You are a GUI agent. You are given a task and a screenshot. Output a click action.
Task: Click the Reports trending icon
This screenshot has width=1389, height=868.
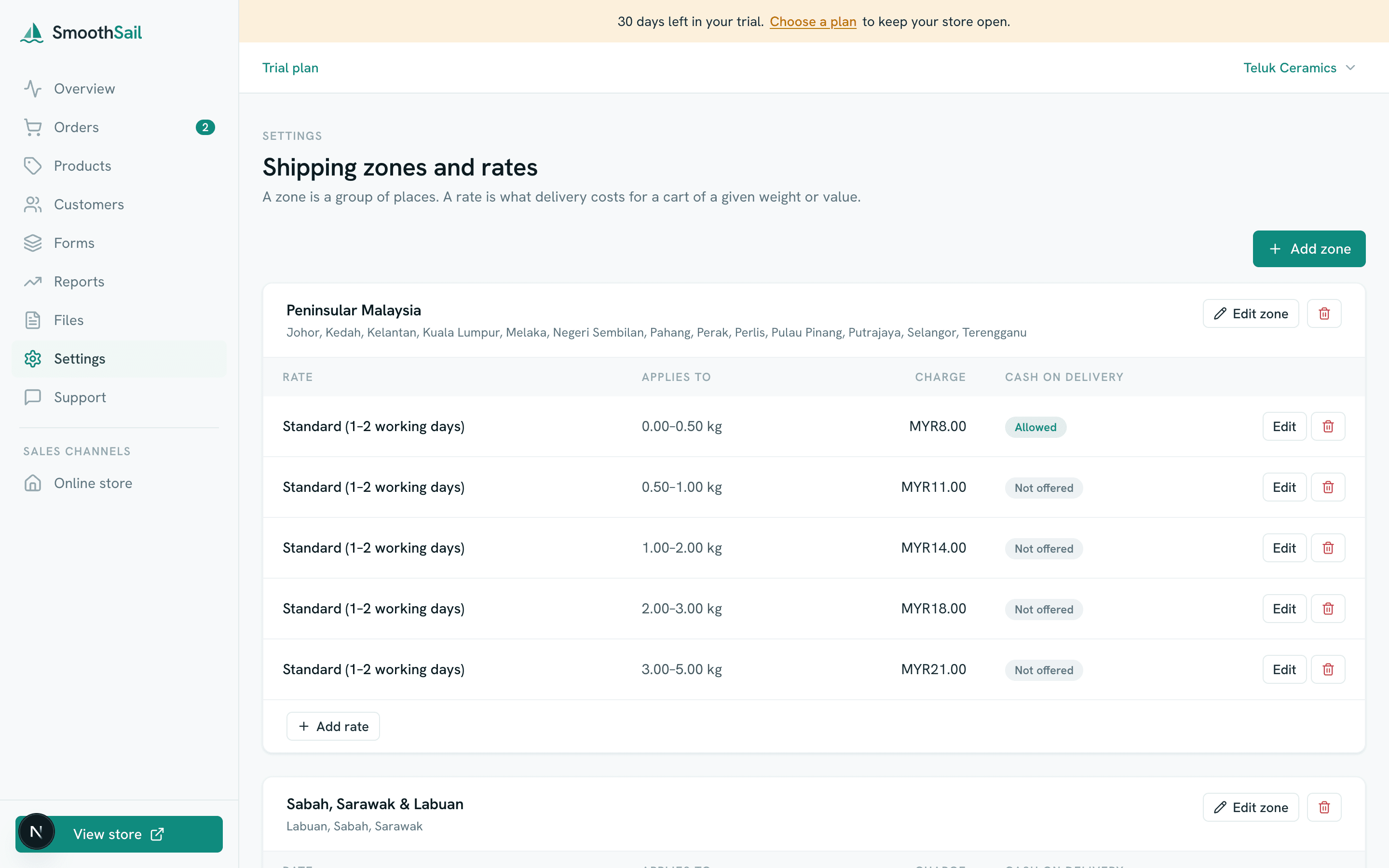[x=33, y=281]
